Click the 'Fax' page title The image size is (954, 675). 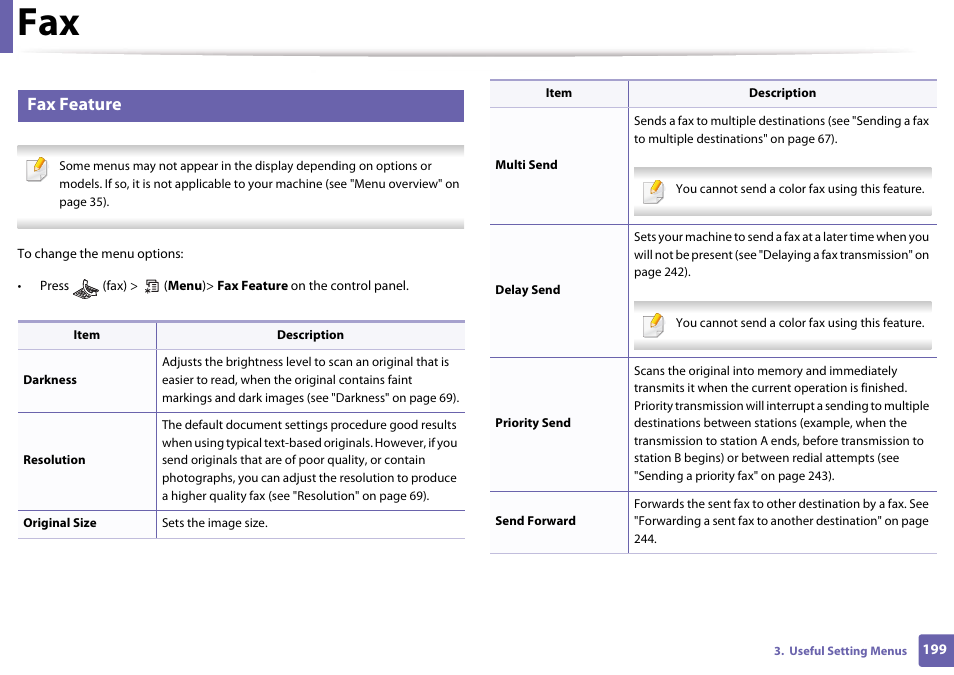(x=48, y=23)
